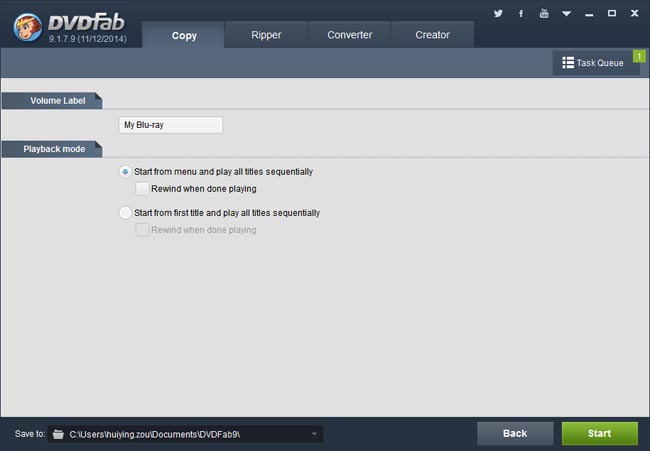Click the Task Queue list icon
Image resolution: width=650 pixels, height=451 pixels.
pyautogui.click(x=568, y=63)
